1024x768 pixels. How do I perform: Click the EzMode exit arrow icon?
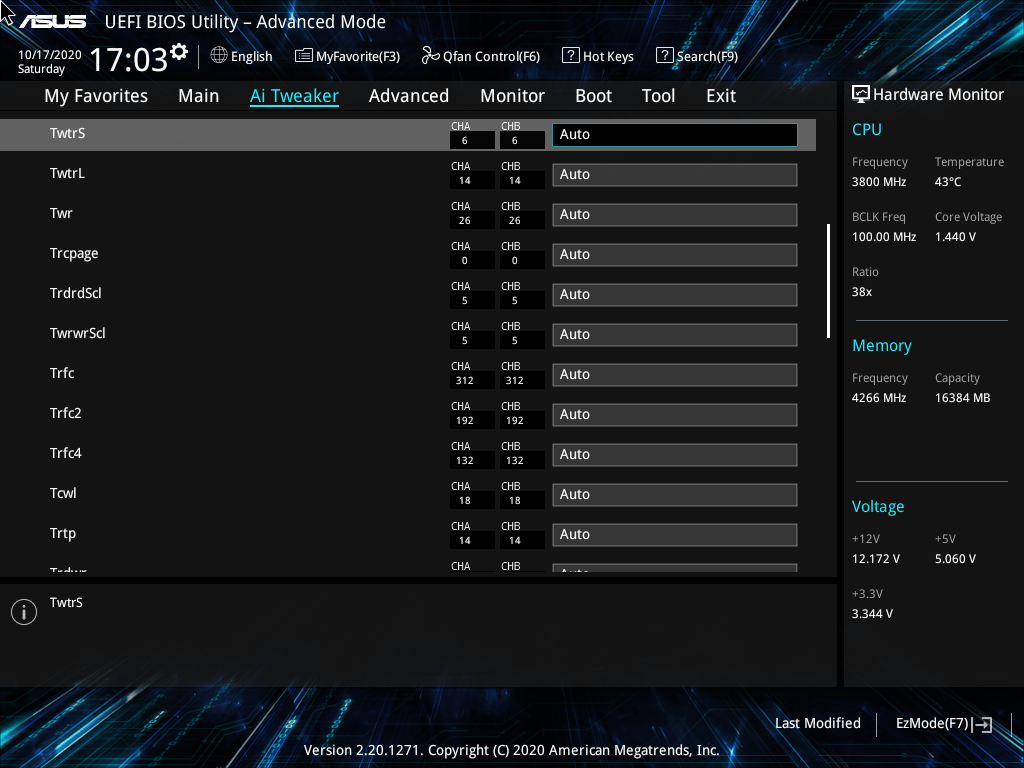[x=983, y=724]
